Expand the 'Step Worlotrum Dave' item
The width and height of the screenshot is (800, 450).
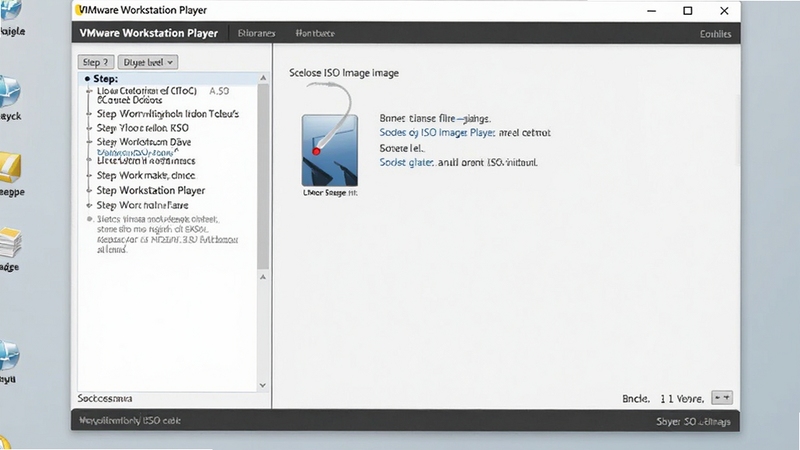pyautogui.click(x=89, y=142)
